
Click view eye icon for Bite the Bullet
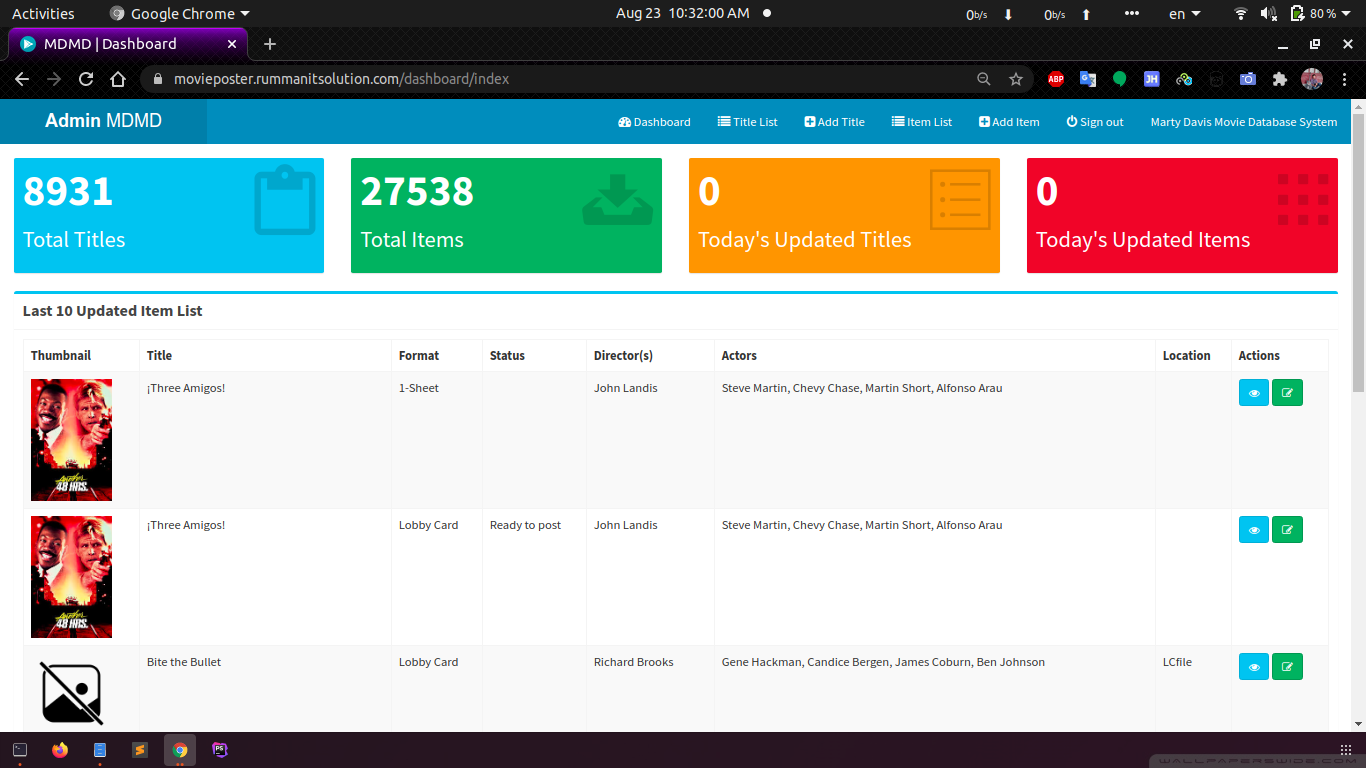pos(1253,667)
